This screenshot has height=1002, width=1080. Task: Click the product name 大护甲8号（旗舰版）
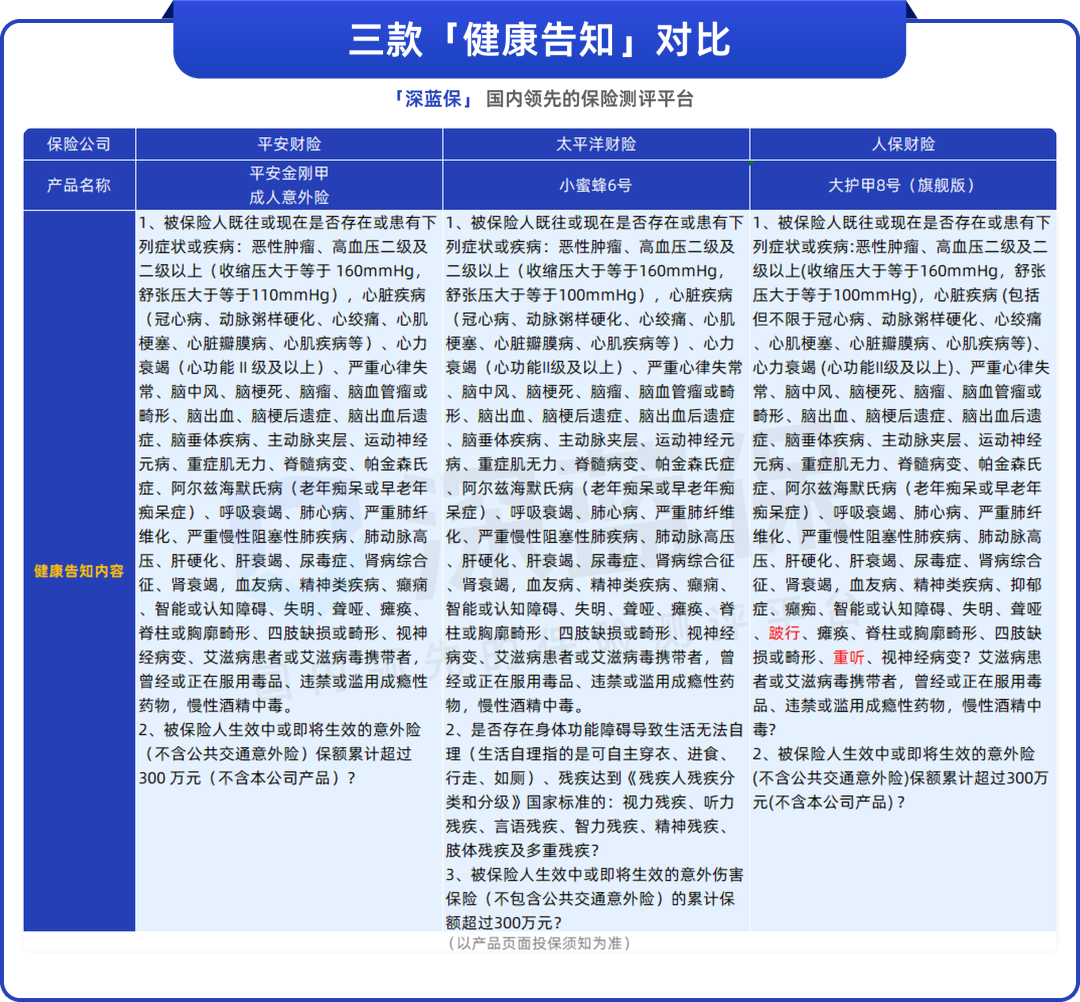pos(903,185)
